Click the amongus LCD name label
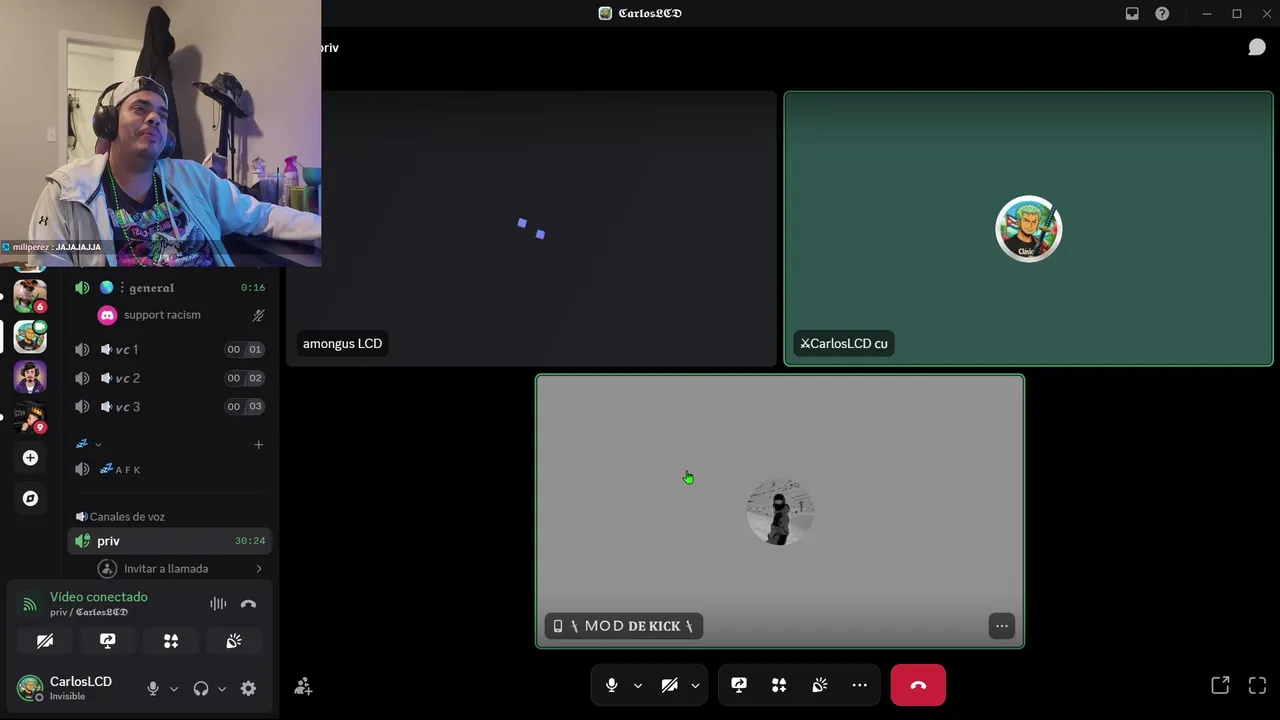The image size is (1280, 720). coord(342,343)
